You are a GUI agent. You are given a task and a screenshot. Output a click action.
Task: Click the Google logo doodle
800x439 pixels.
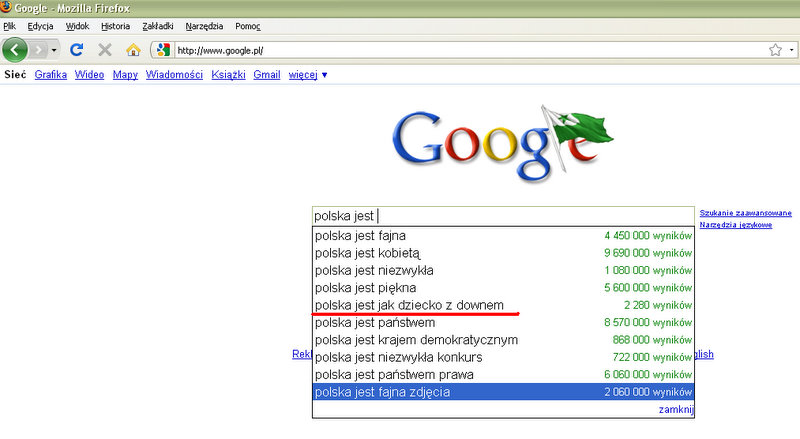pos(503,144)
